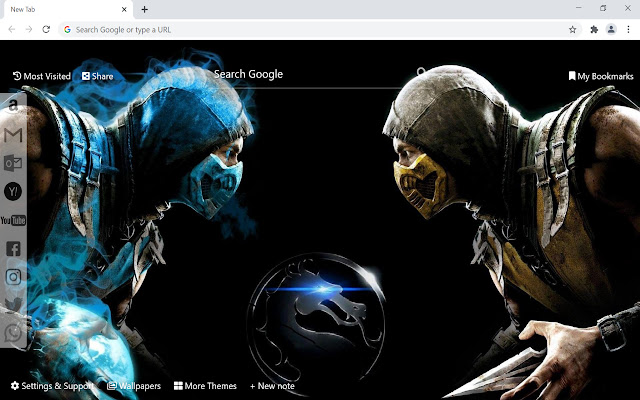Open the YouTube shortcut icon
The image size is (640, 400).
[13, 220]
